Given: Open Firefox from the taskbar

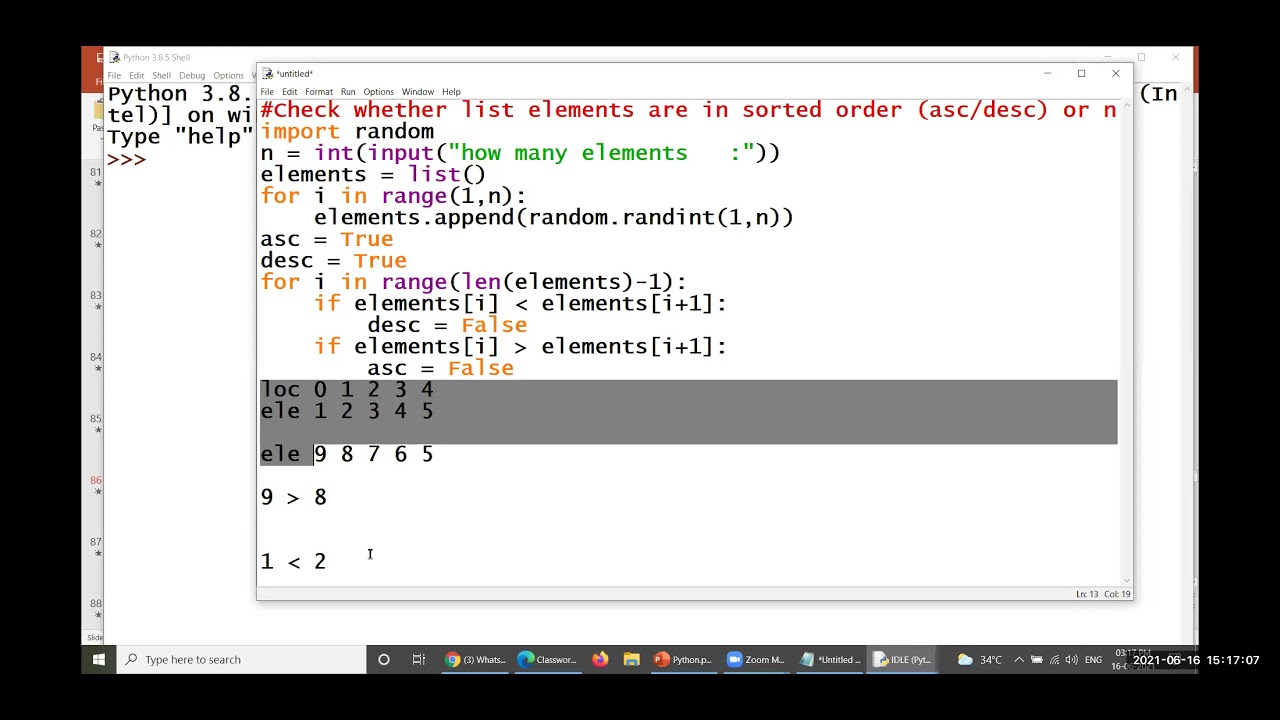Looking at the screenshot, I should (x=600, y=659).
